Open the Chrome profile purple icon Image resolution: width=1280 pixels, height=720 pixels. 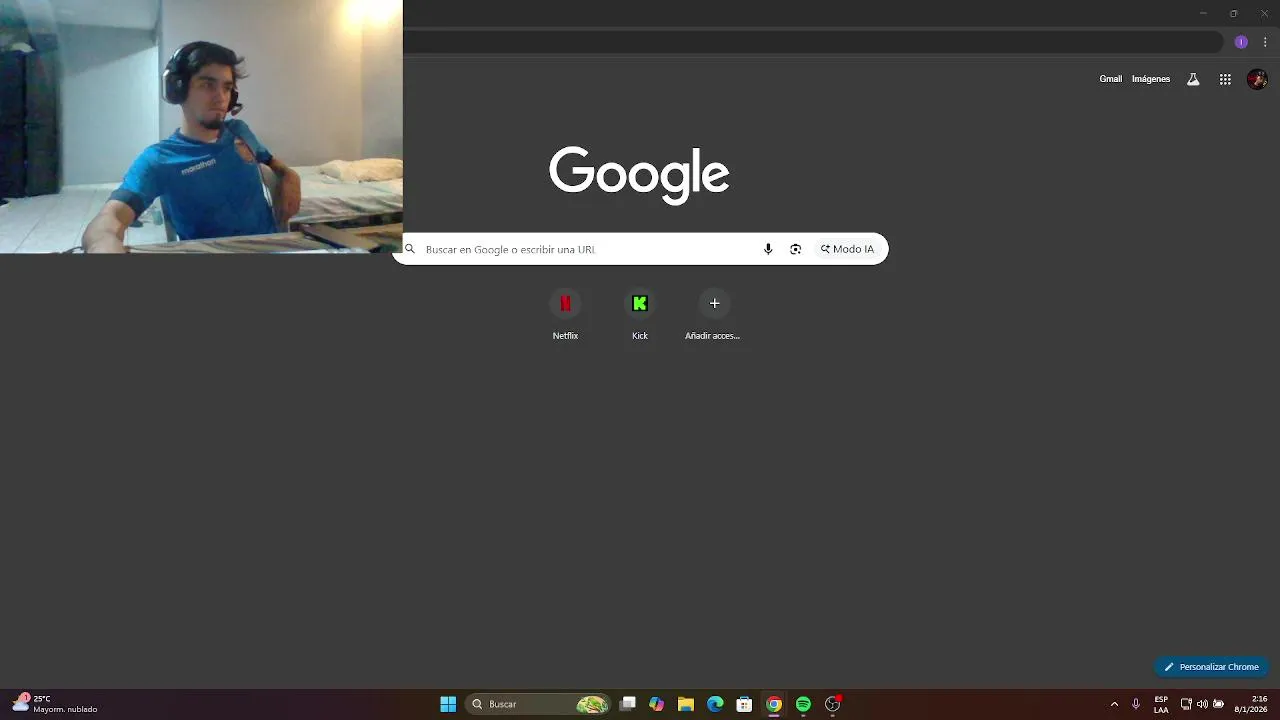coord(1241,42)
